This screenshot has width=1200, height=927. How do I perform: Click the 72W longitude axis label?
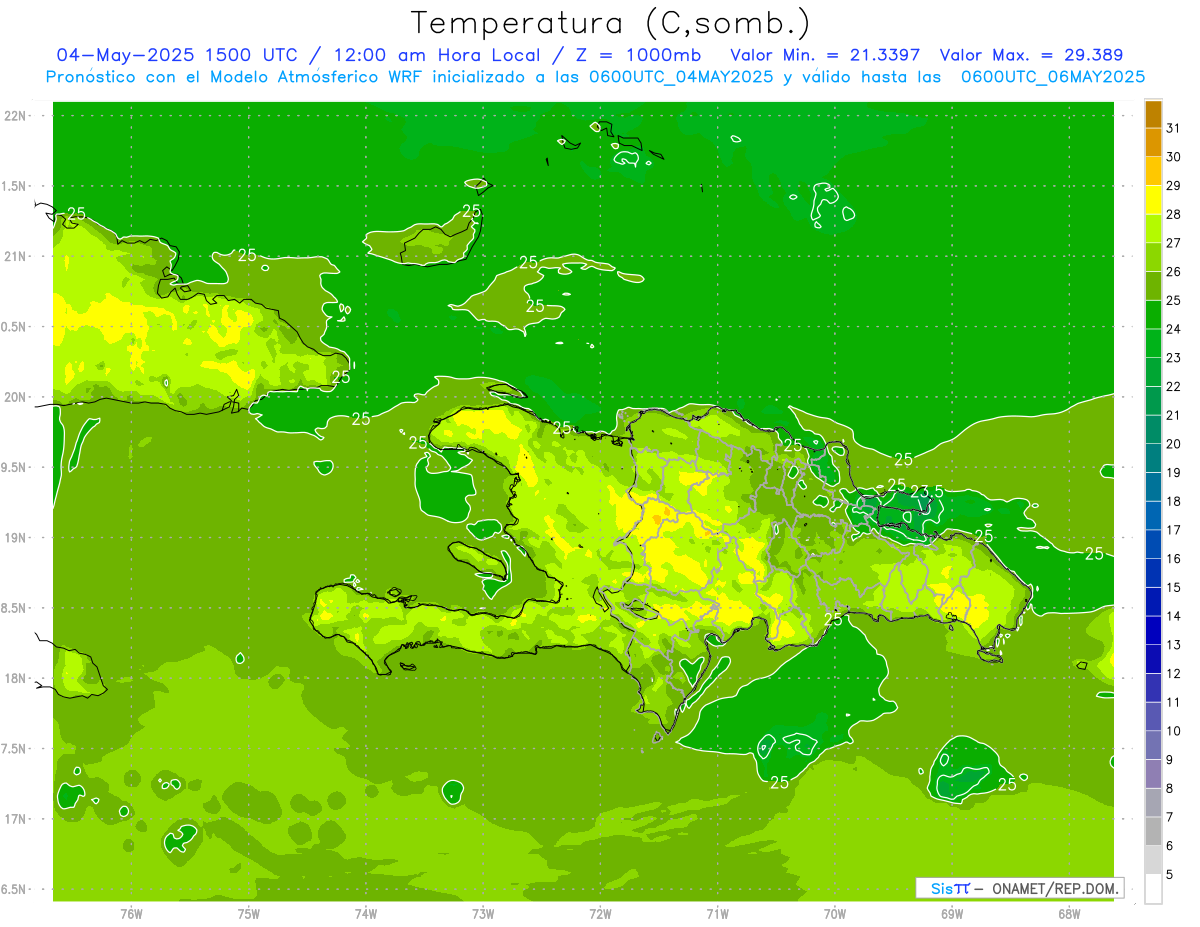coord(600,914)
